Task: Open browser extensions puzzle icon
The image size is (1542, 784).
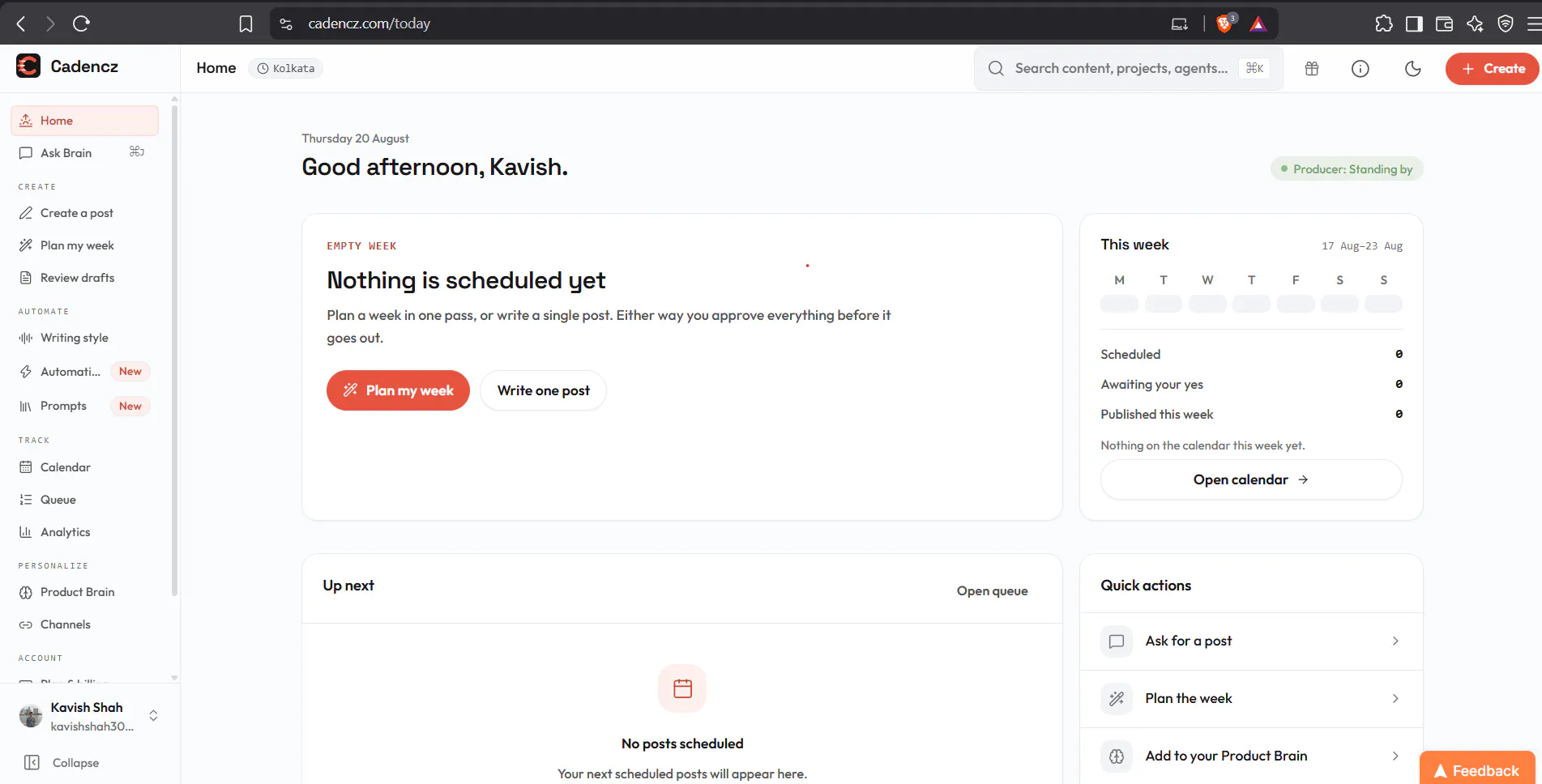Action: click(x=1384, y=23)
